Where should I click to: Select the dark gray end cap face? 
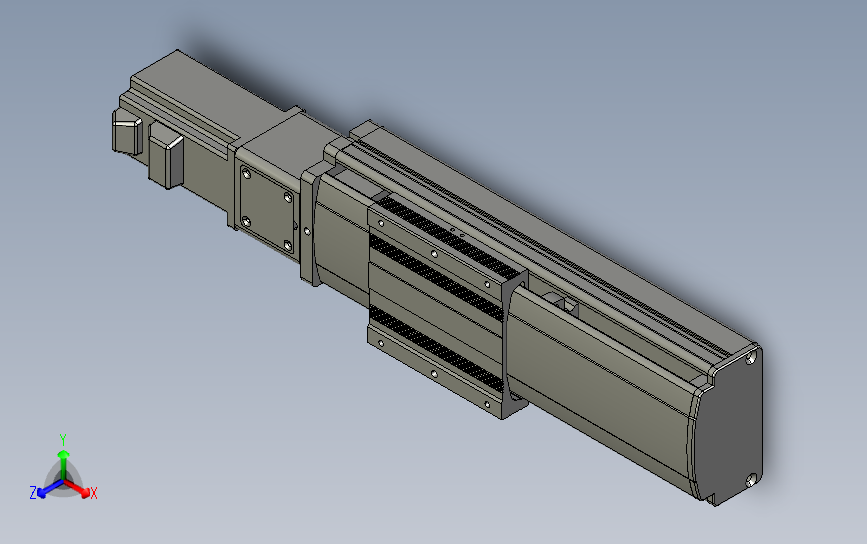tap(728, 427)
